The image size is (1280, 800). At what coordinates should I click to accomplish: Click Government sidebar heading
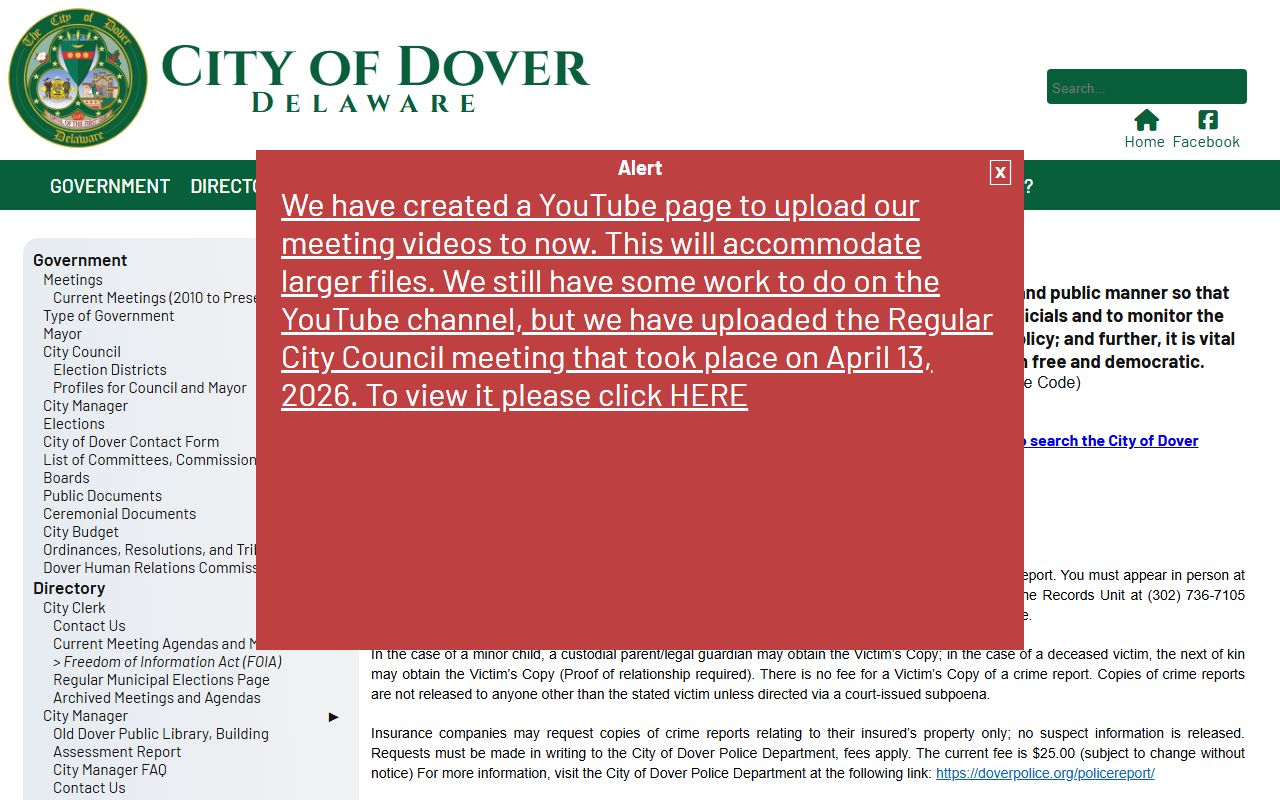point(80,260)
